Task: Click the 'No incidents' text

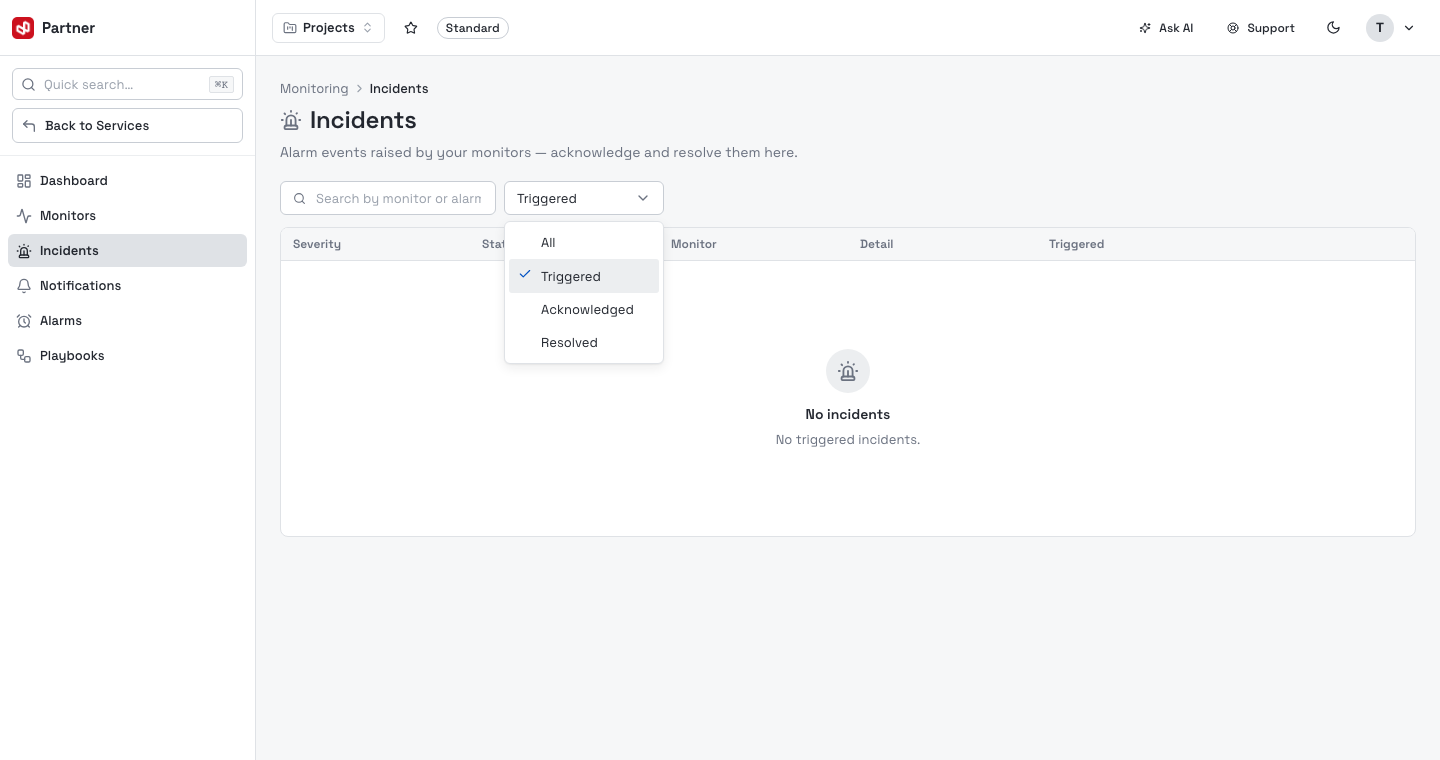Action: pos(848,414)
